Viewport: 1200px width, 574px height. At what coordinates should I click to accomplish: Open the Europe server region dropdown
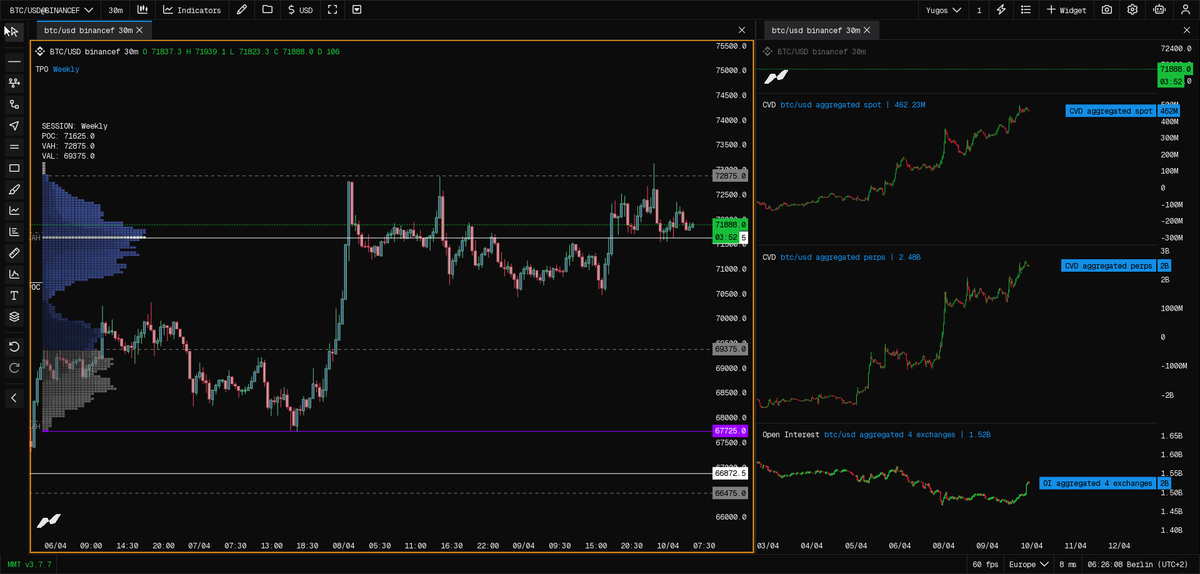[x=1028, y=565]
